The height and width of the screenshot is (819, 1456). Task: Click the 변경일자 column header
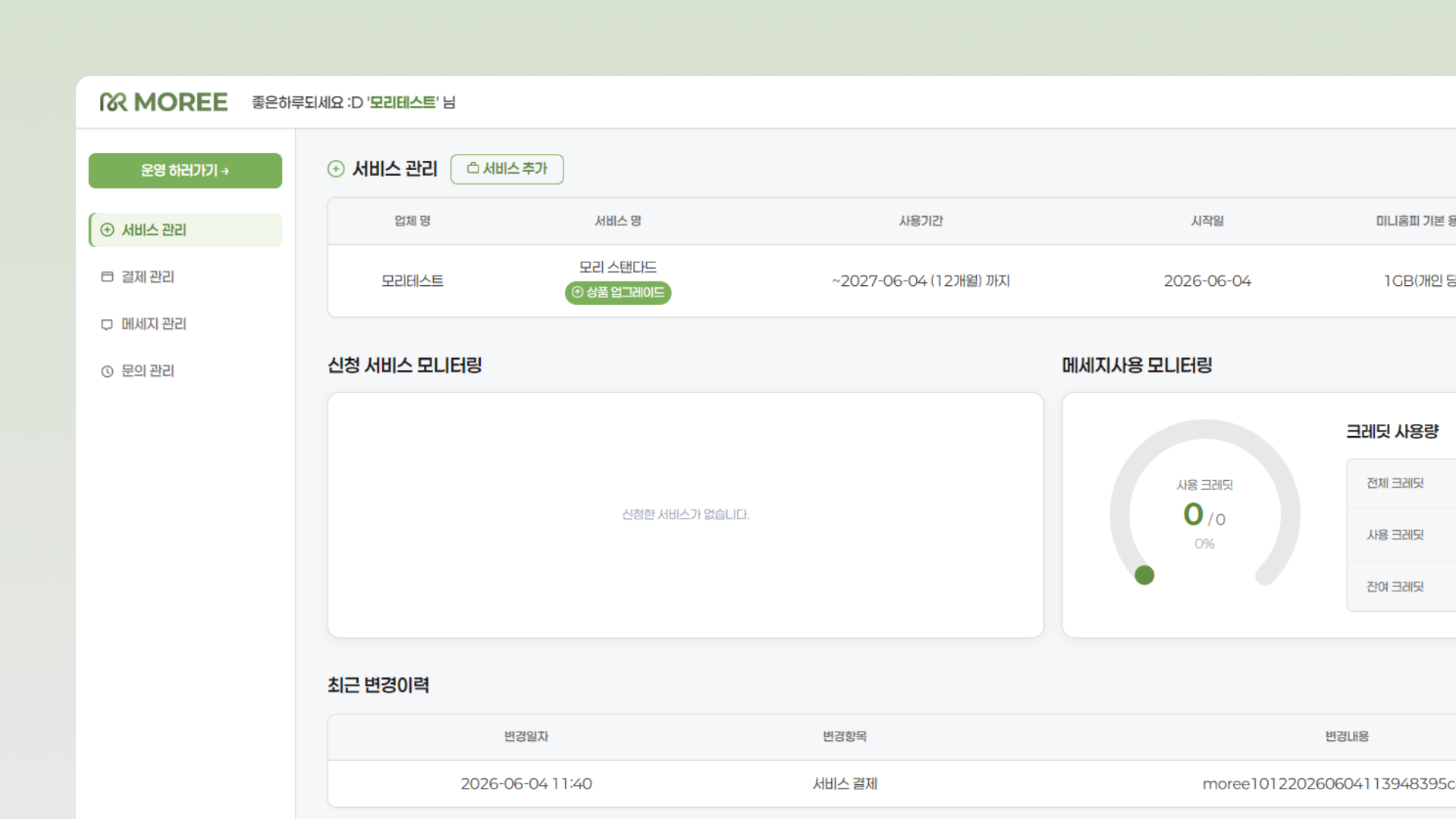click(526, 736)
